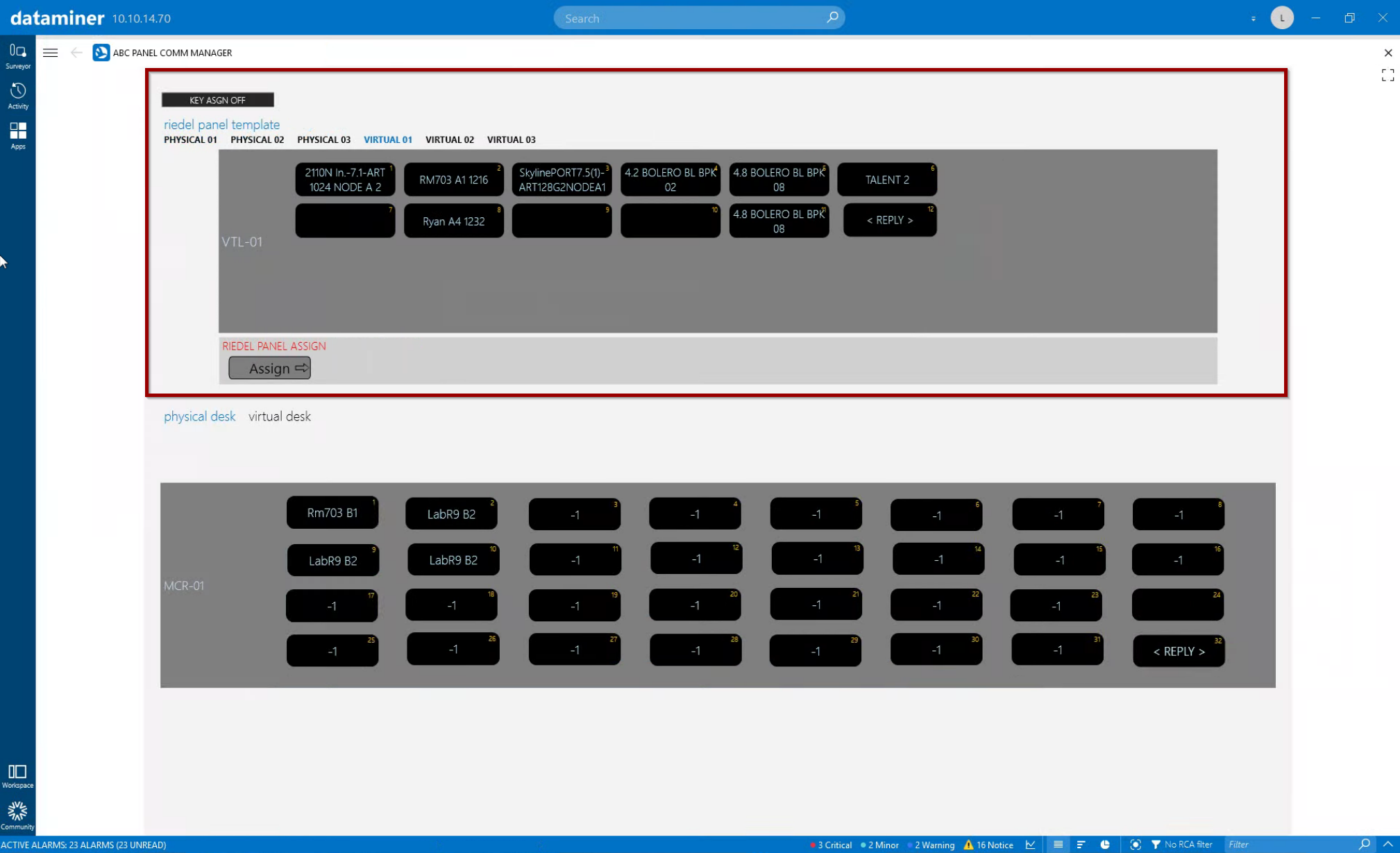Click the REPLY key number 32 on MCR-01
The width and height of the screenshot is (1400, 853).
[1179, 651]
